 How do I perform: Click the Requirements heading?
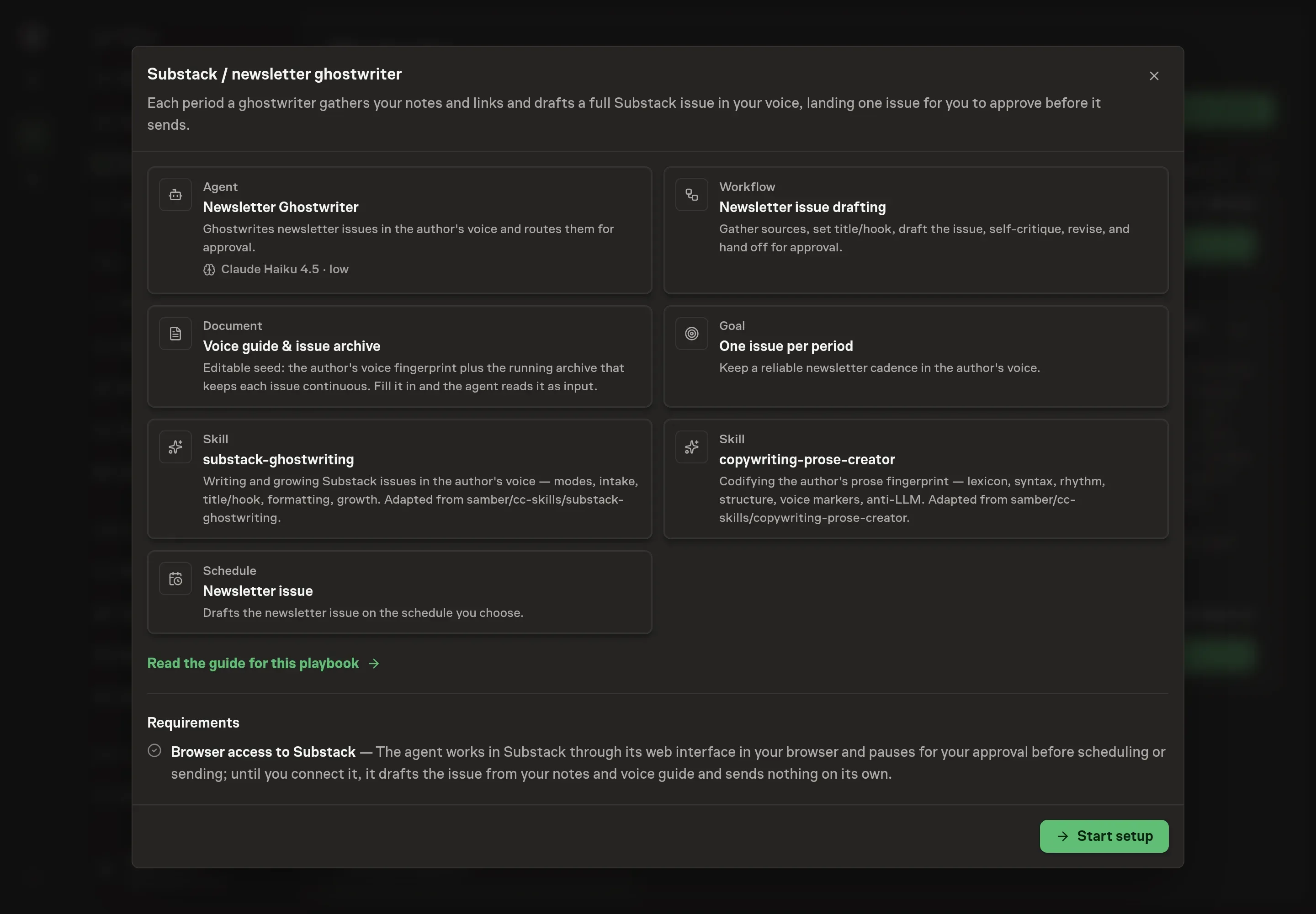(x=193, y=723)
